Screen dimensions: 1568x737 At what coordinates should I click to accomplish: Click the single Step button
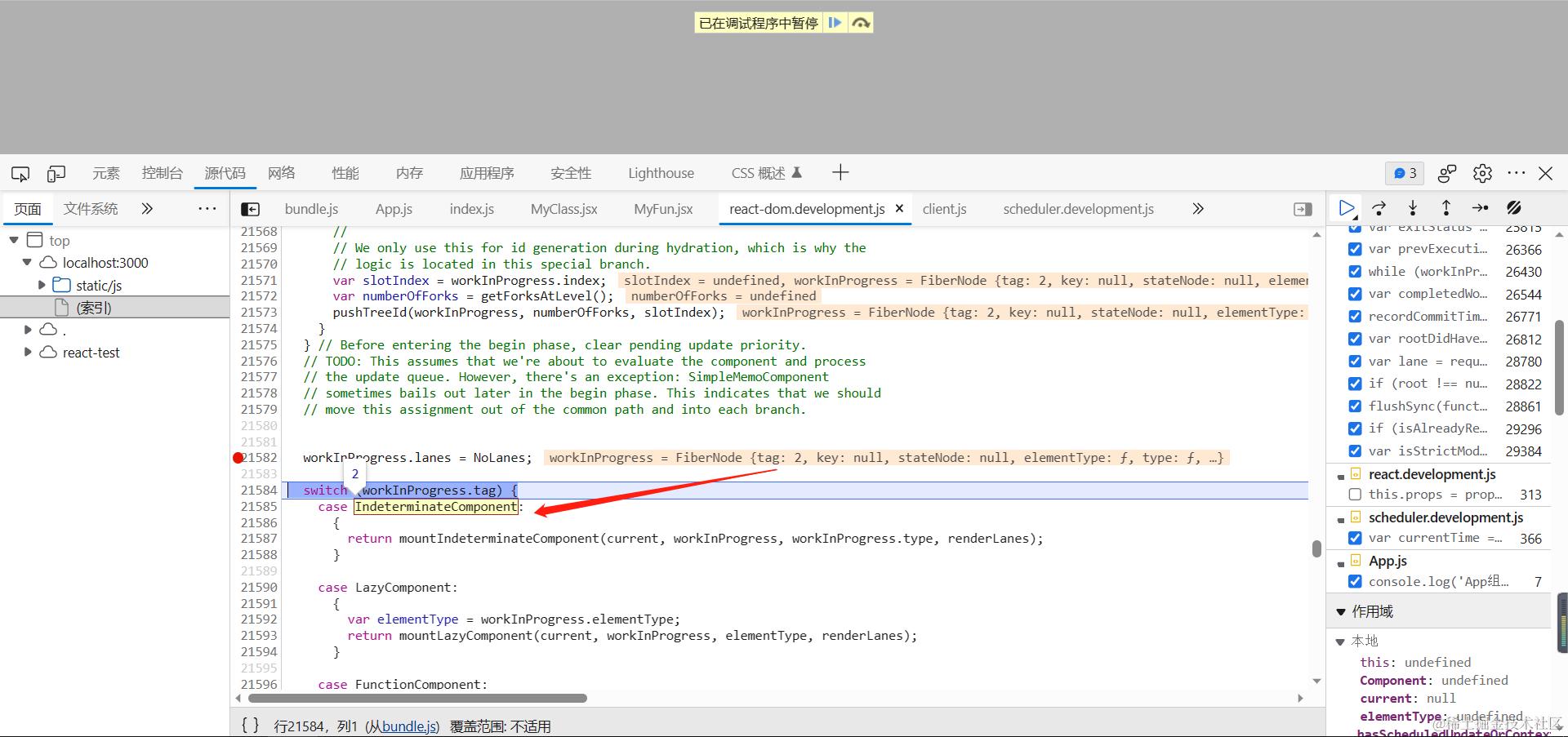(x=1480, y=208)
